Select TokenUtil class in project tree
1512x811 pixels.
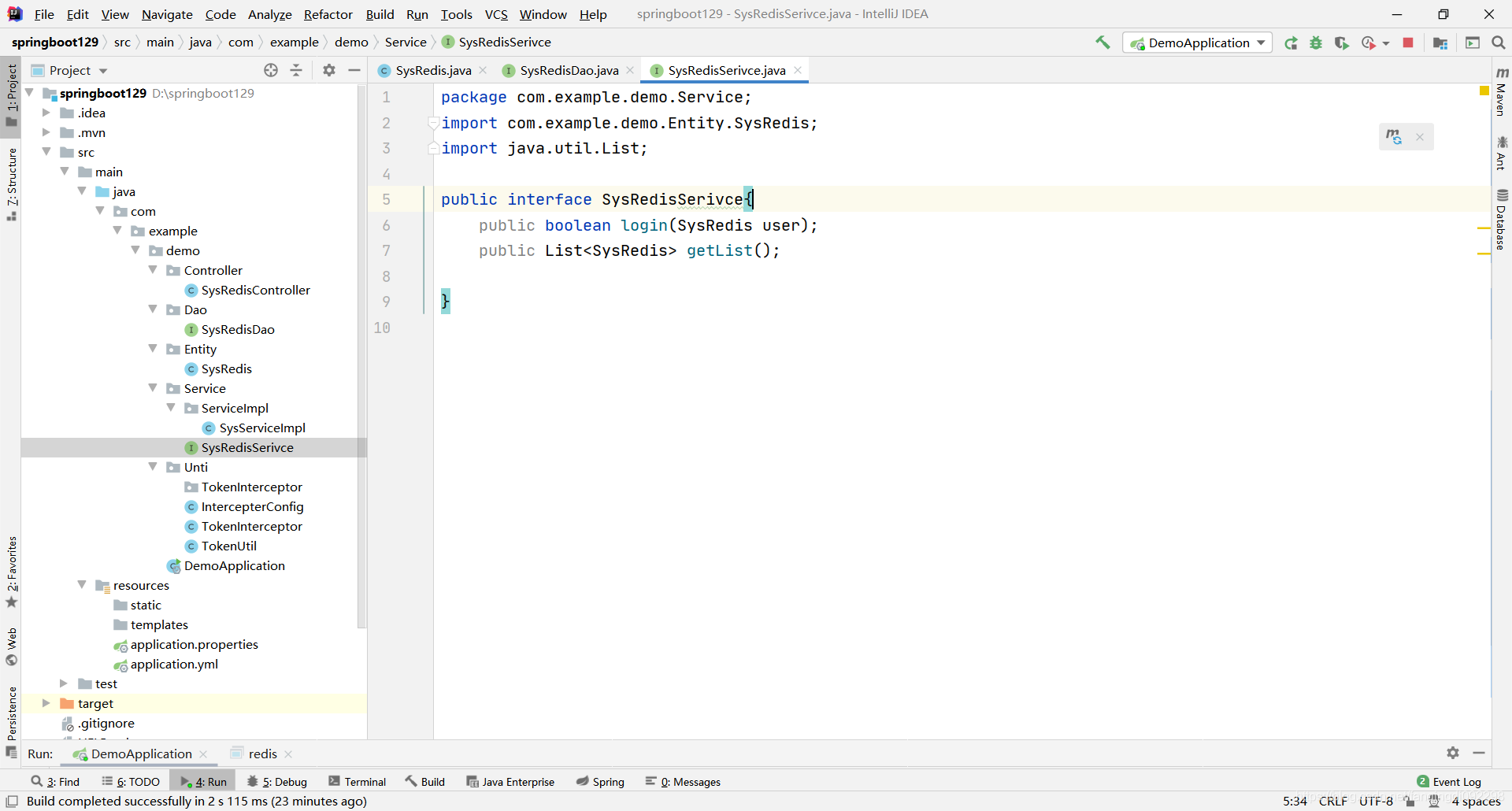coord(228,546)
